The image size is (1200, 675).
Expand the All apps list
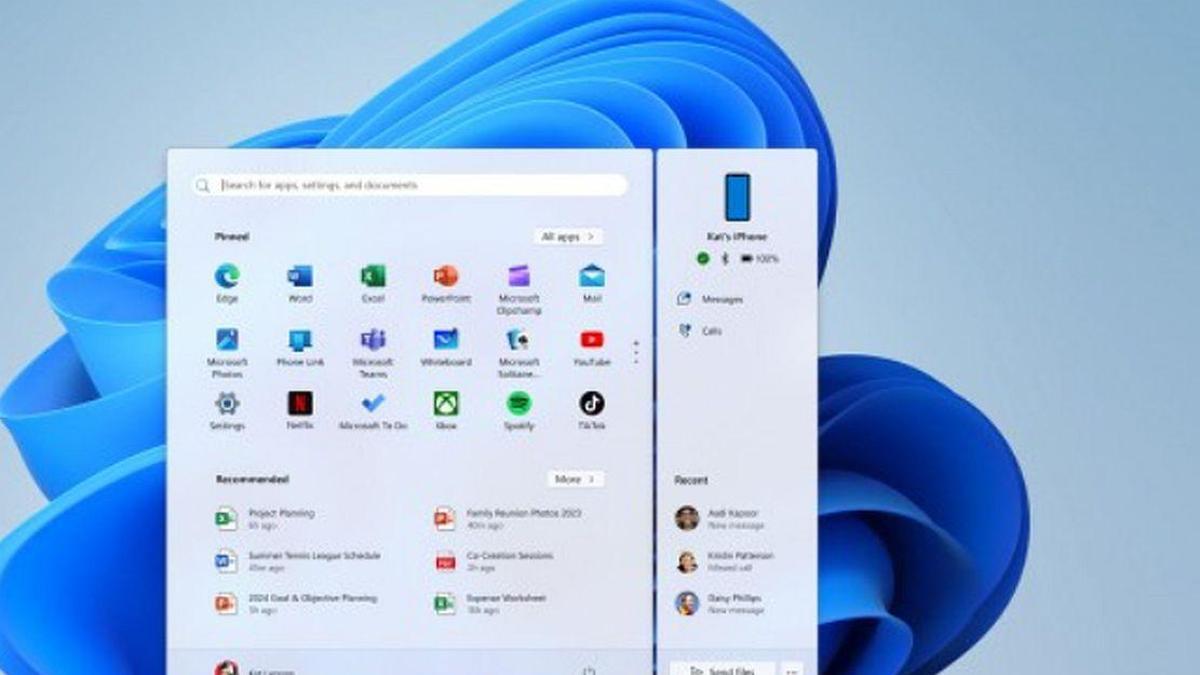click(568, 237)
